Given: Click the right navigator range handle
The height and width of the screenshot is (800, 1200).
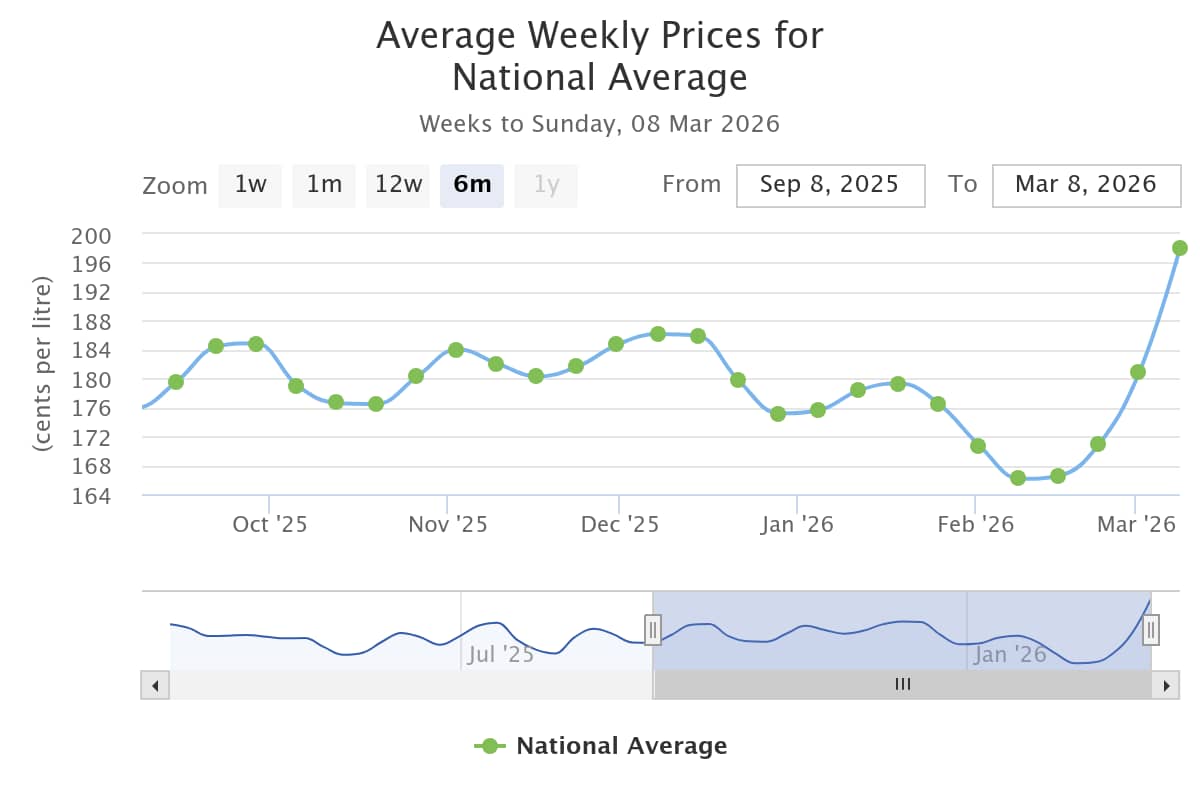Looking at the screenshot, I should coord(1151,630).
